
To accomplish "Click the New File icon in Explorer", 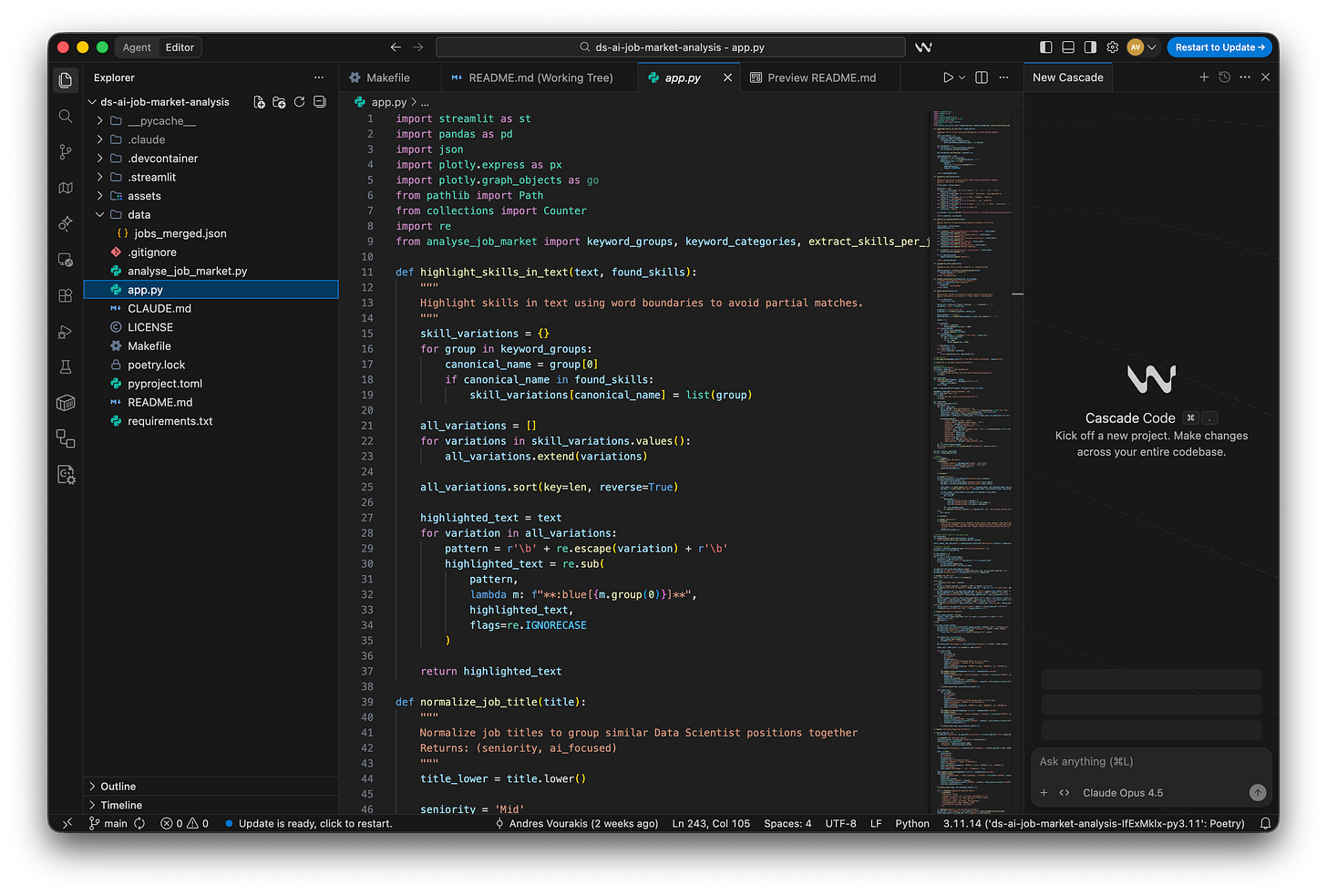I will click(259, 102).
